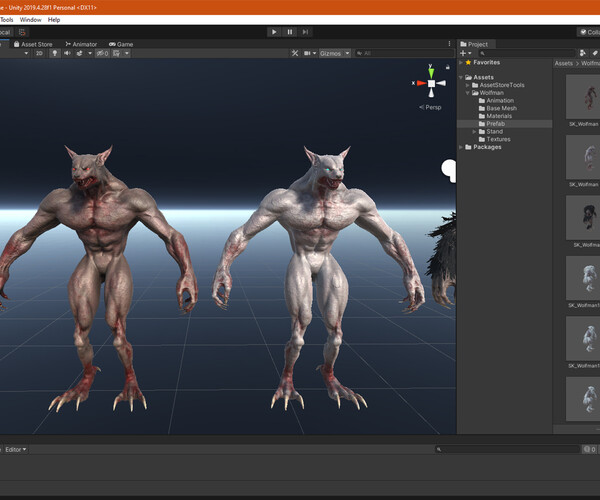Toggle grid snapping icon in main toolbar
600x500 pixels.
pos(22,32)
